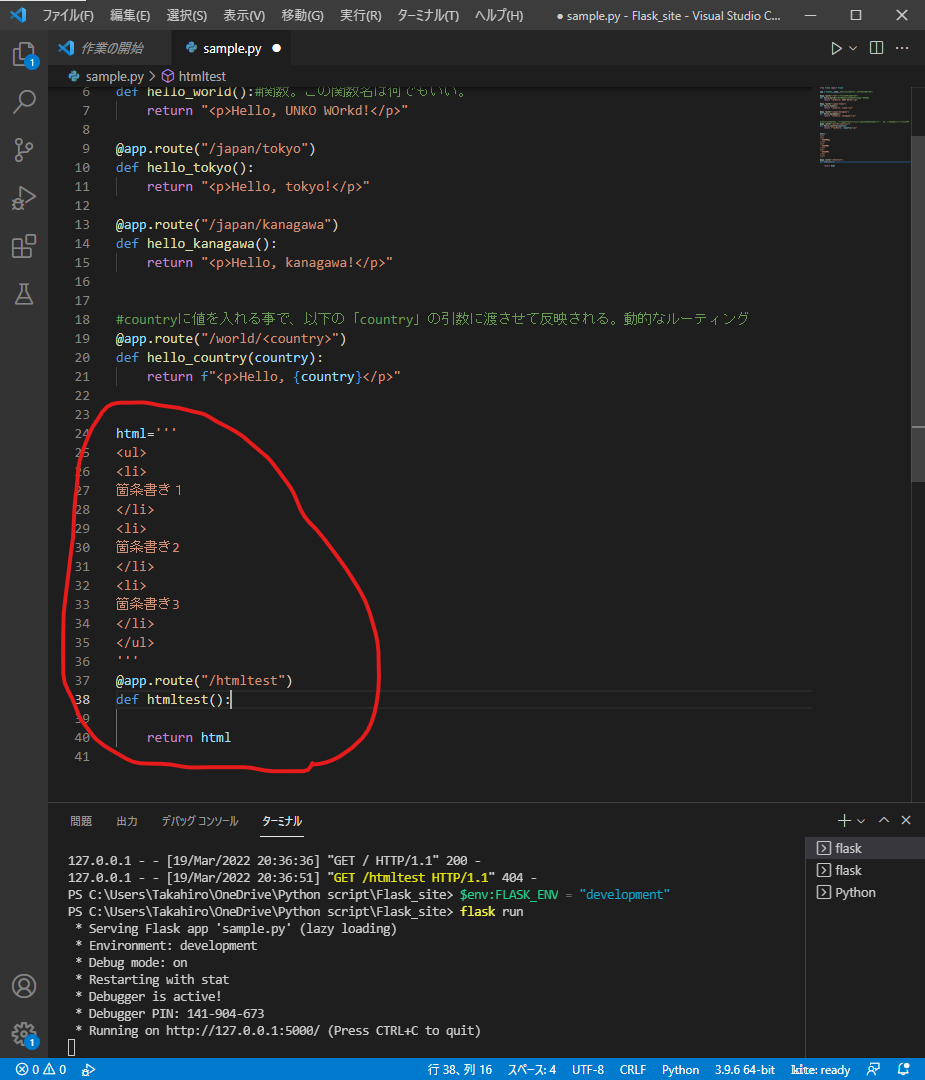Click the Run Python File play button
The image size is (925, 1080).
click(x=836, y=48)
